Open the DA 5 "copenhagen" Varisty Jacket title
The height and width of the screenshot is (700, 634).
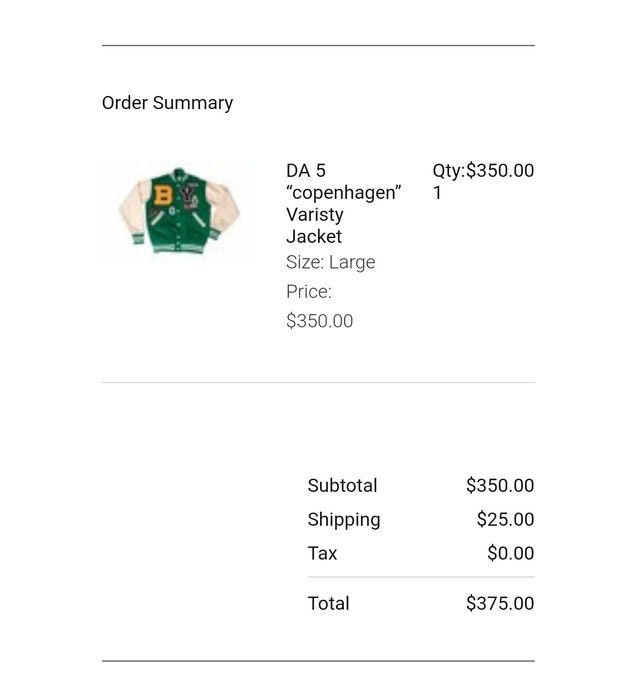pyautogui.click(x=343, y=204)
